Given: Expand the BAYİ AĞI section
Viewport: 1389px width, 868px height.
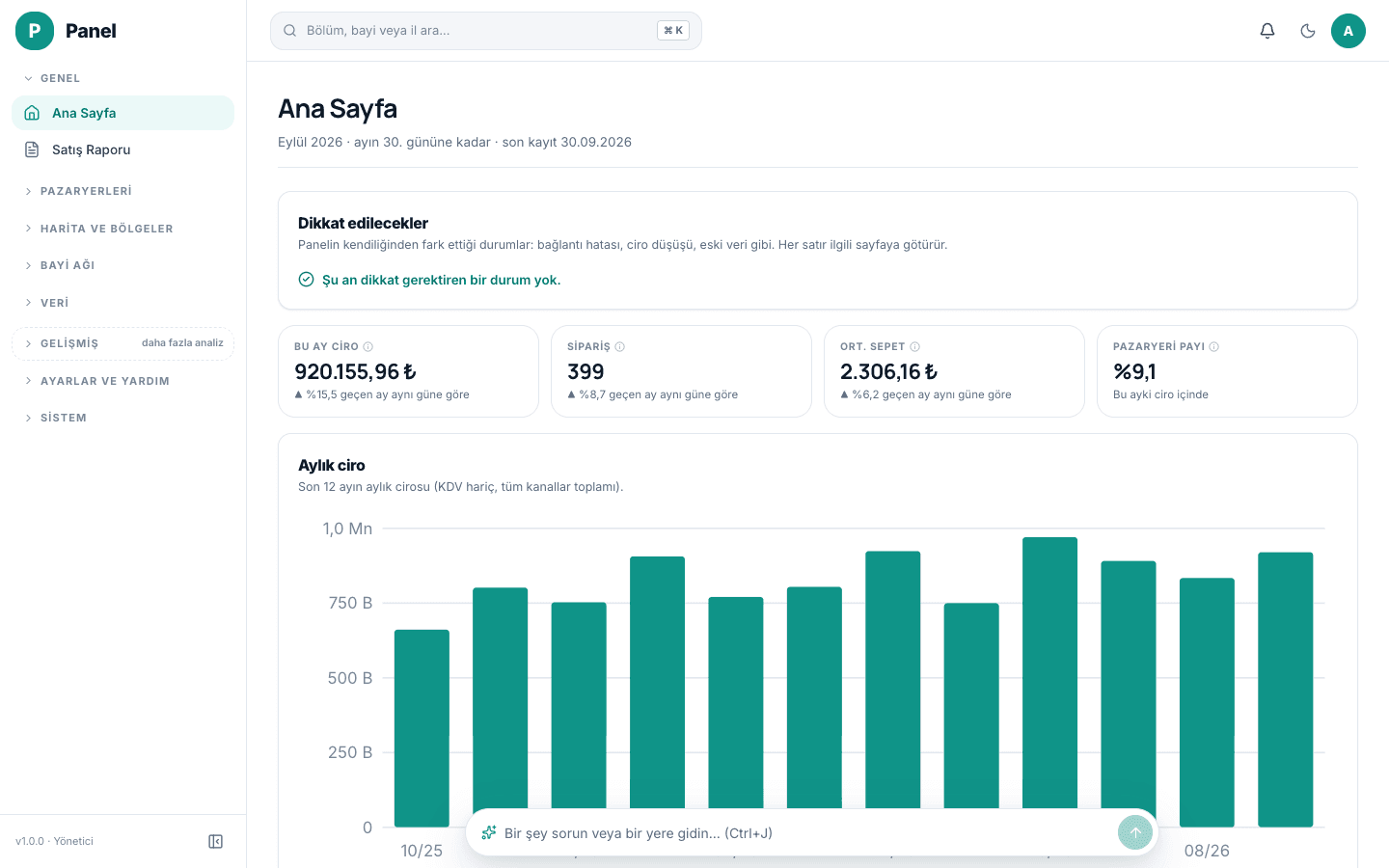Looking at the screenshot, I should [x=123, y=265].
